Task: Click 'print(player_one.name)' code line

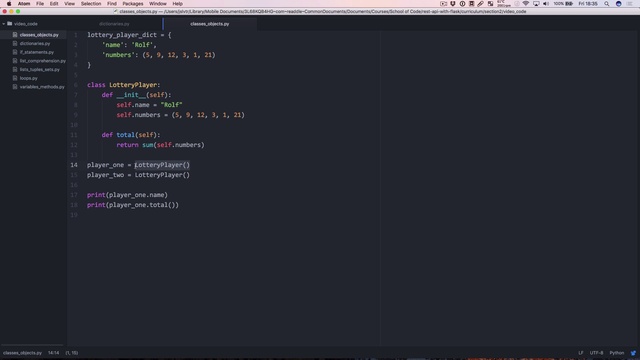Action: coord(127,195)
